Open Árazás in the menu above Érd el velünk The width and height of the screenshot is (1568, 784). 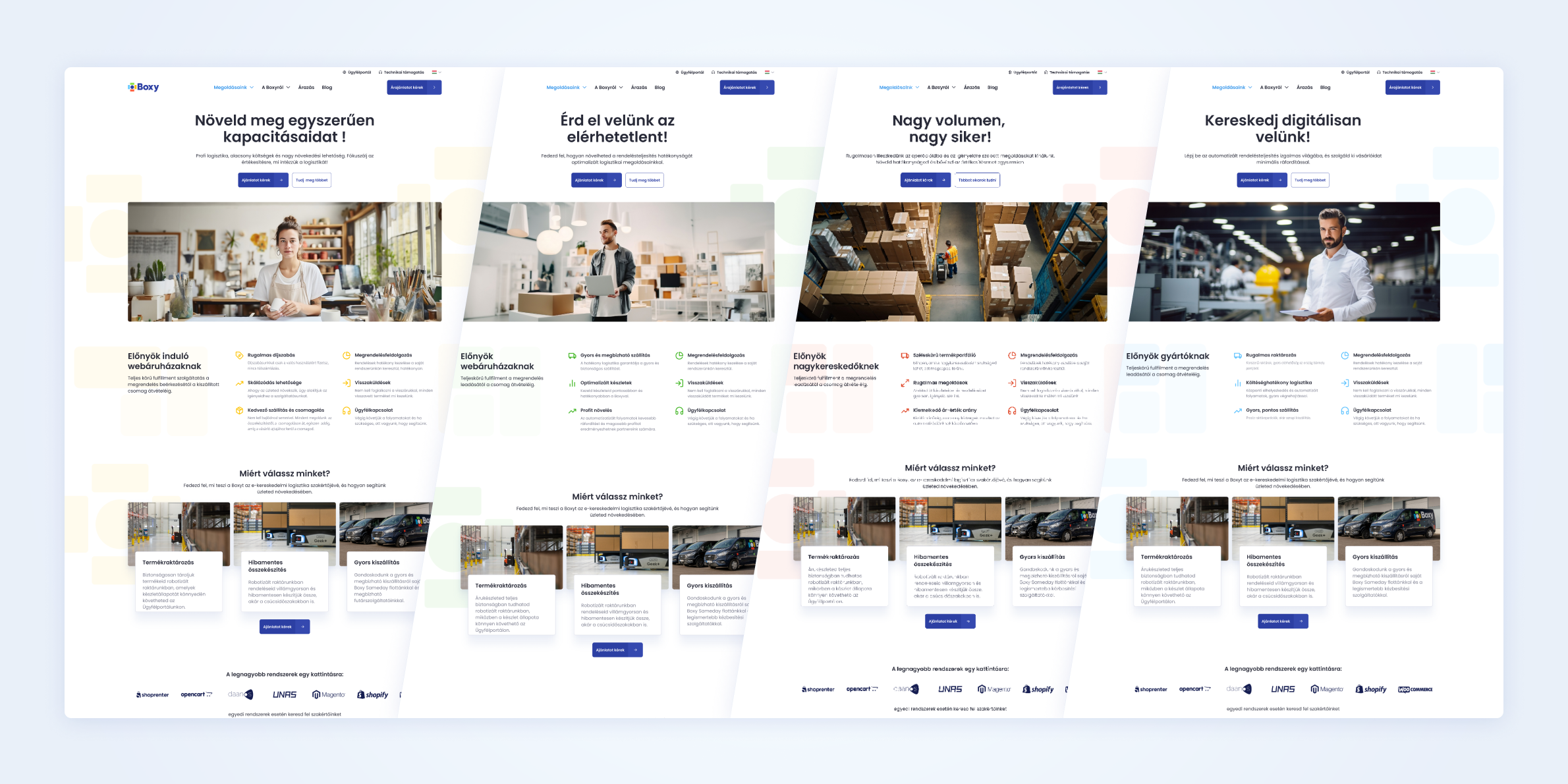click(x=638, y=88)
